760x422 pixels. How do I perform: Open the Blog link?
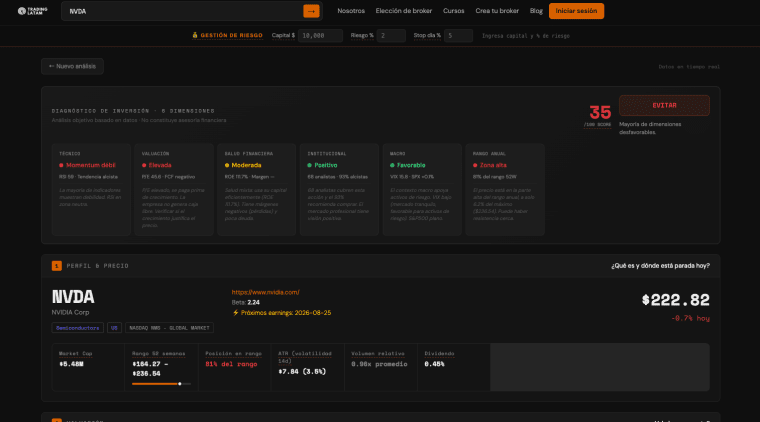coord(536,11)
